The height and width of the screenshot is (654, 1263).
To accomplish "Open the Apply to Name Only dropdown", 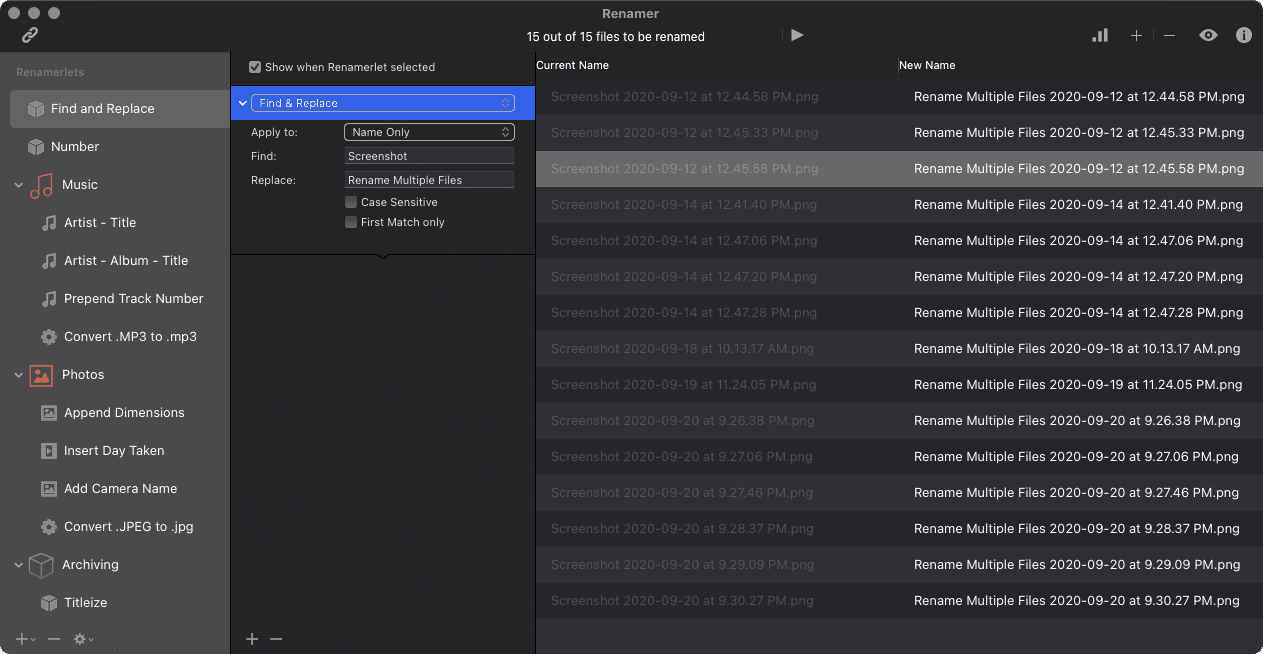I will pyautogui.click(x=429, y=132).
